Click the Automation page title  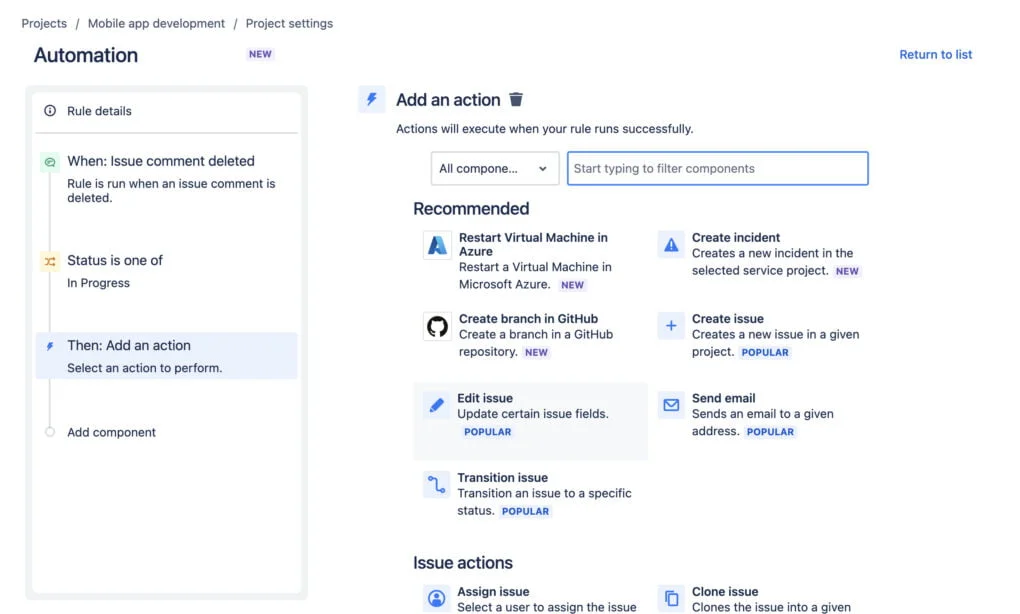86,55
